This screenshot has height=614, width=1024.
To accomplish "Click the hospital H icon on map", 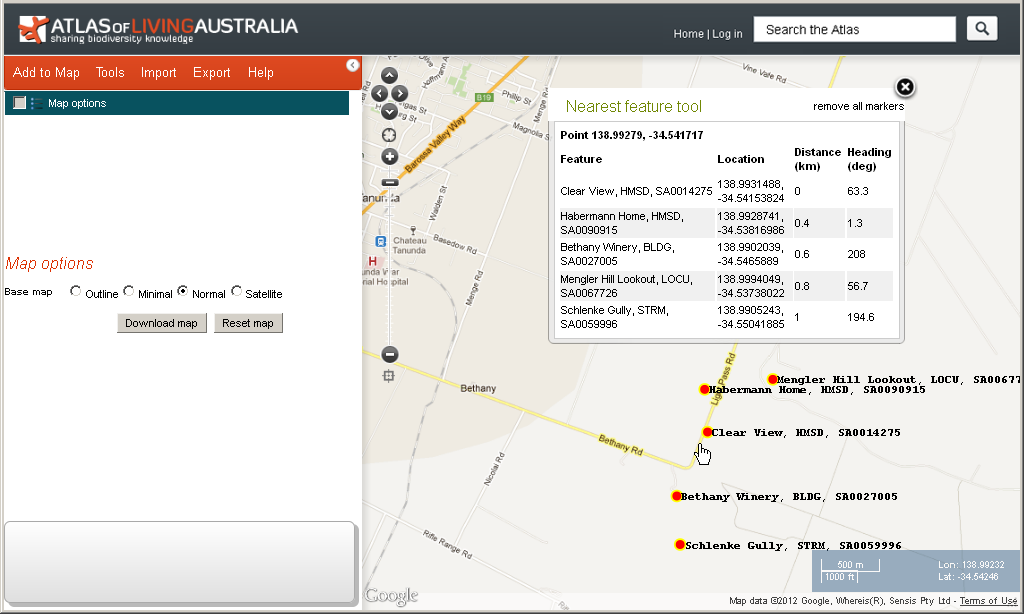I will [x=373, y=261].
